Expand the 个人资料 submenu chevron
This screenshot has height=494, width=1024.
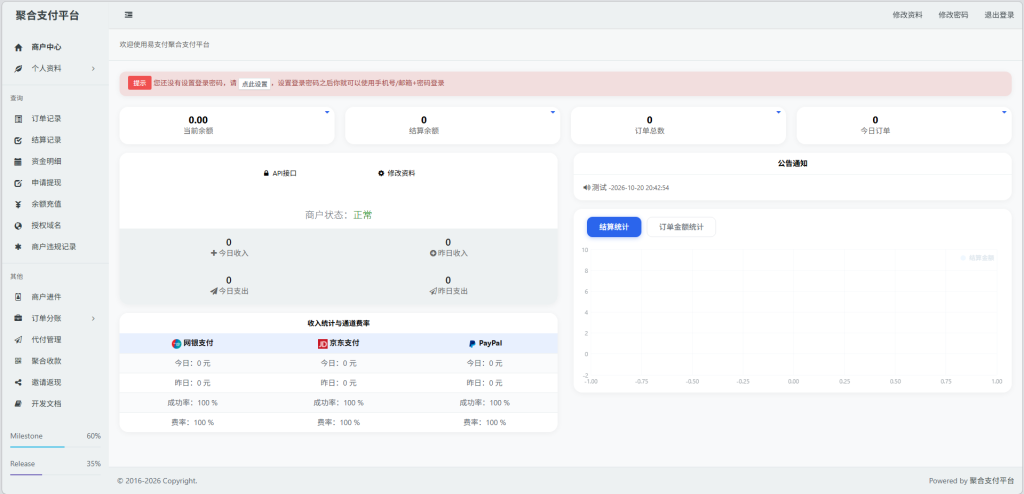[93, 69]
